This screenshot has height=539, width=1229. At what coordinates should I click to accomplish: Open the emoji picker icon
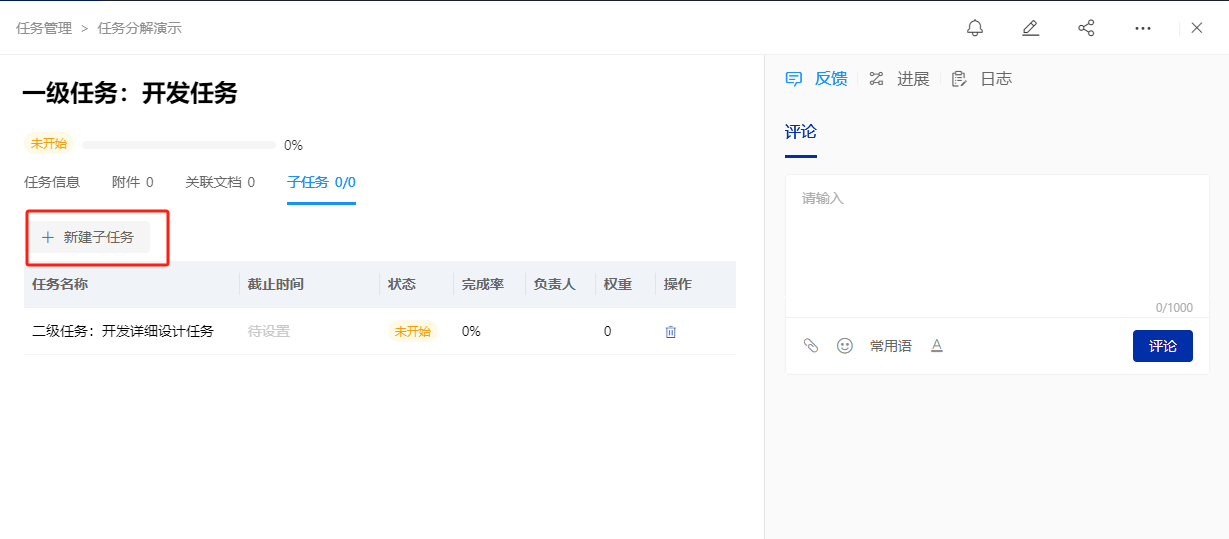pos(845,345)
